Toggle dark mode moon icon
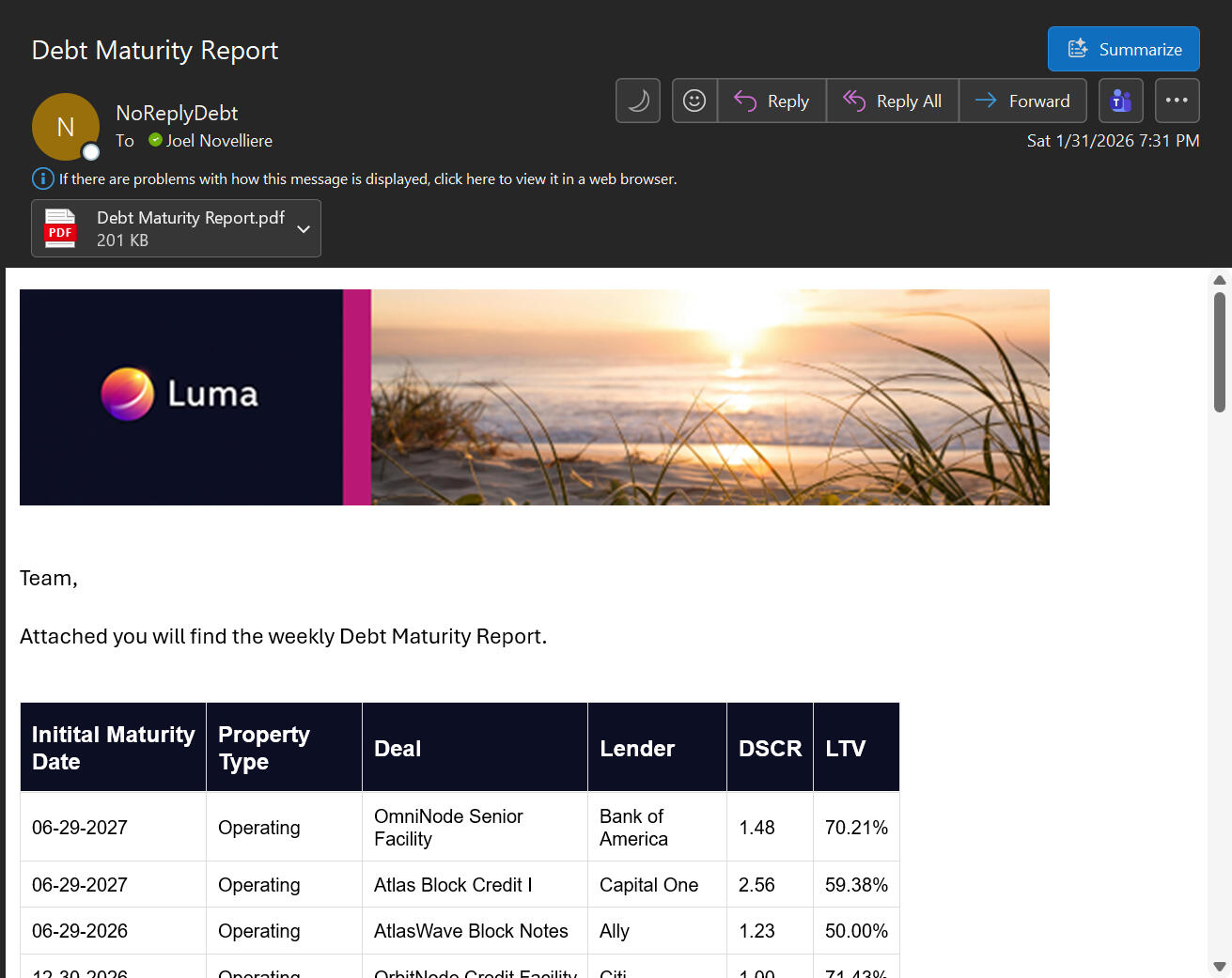The image size is (1232, 978). tap(638, 101)
